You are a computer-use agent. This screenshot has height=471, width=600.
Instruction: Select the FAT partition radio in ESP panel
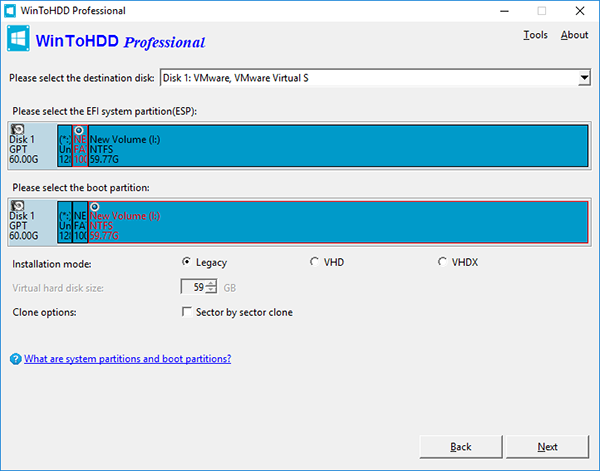pyautogui.click(x=79, y=130)
